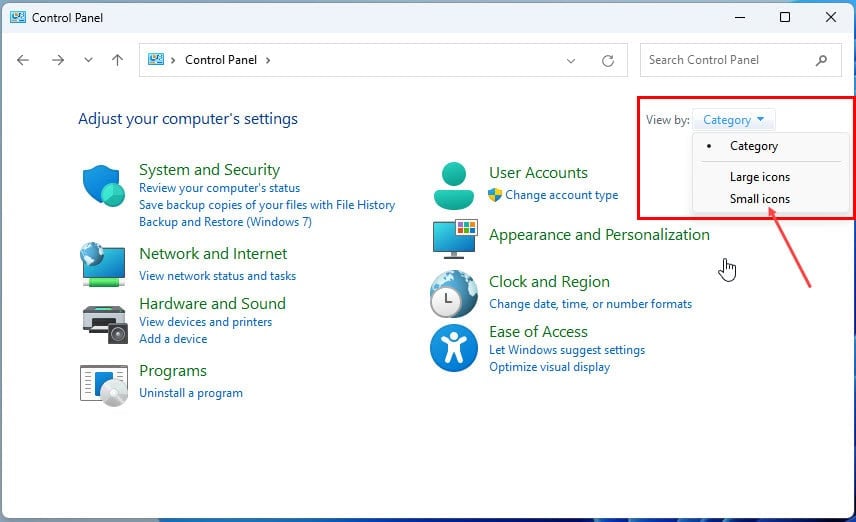Go up one level with up arrow
The height and width of the screenshot is (522, 856).
tap(117, 60)
